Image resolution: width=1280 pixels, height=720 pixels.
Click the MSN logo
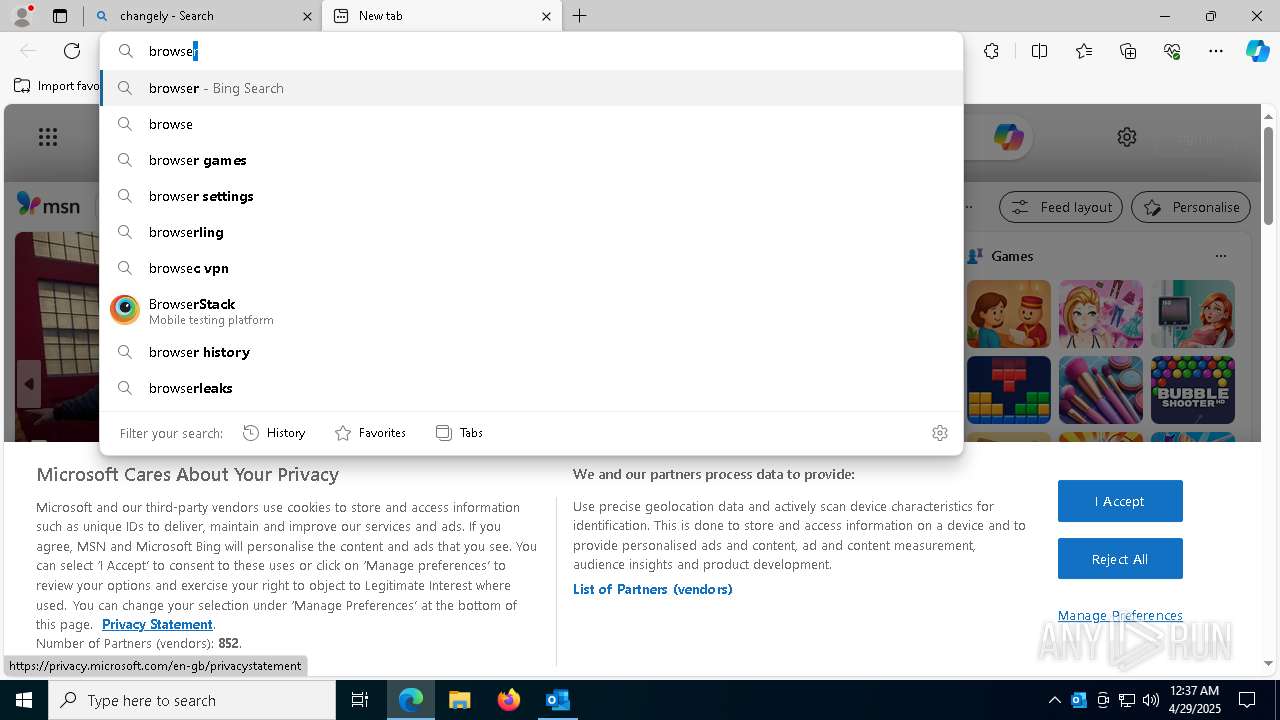48,205
